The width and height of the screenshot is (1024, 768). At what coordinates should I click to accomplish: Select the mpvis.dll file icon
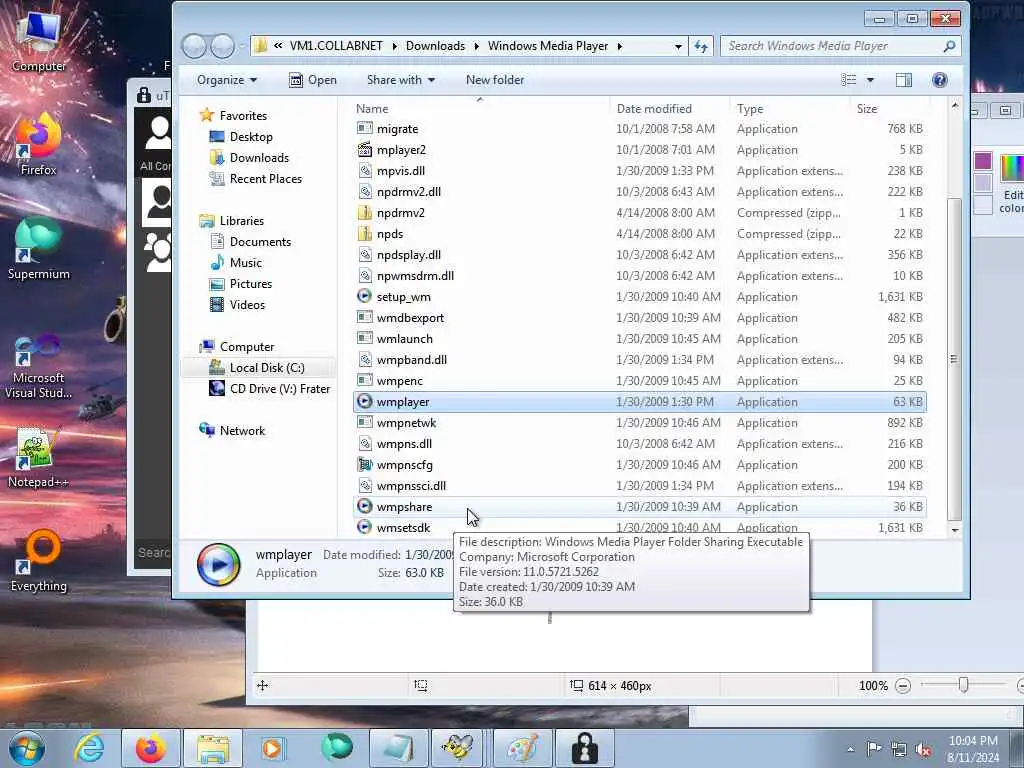click(364, 170)
